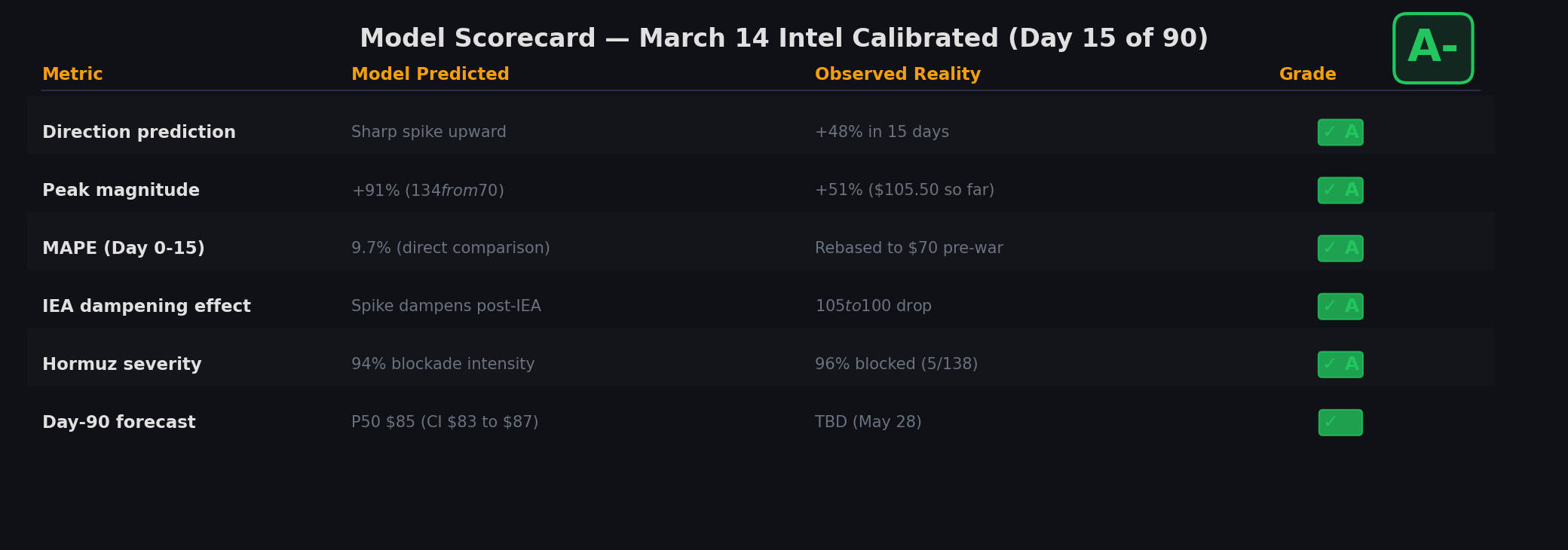The height and width of the screenshot is (550, 1568).
Task: Click the overall A- grade badge
Action: (1432, 48)
